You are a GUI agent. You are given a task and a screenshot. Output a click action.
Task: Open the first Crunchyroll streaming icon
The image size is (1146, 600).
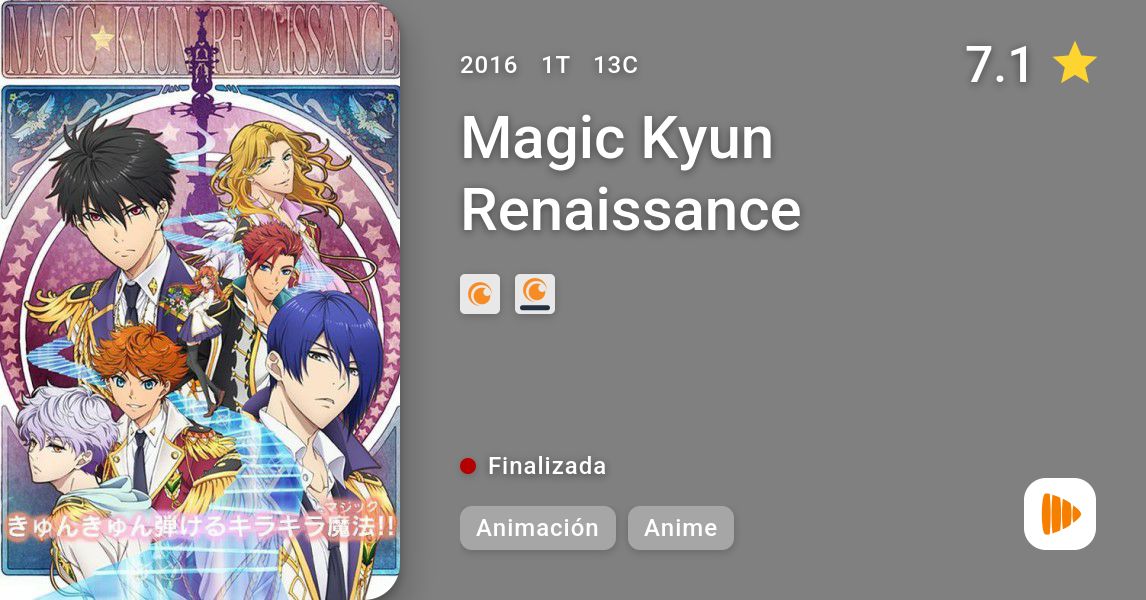[479, 294]
